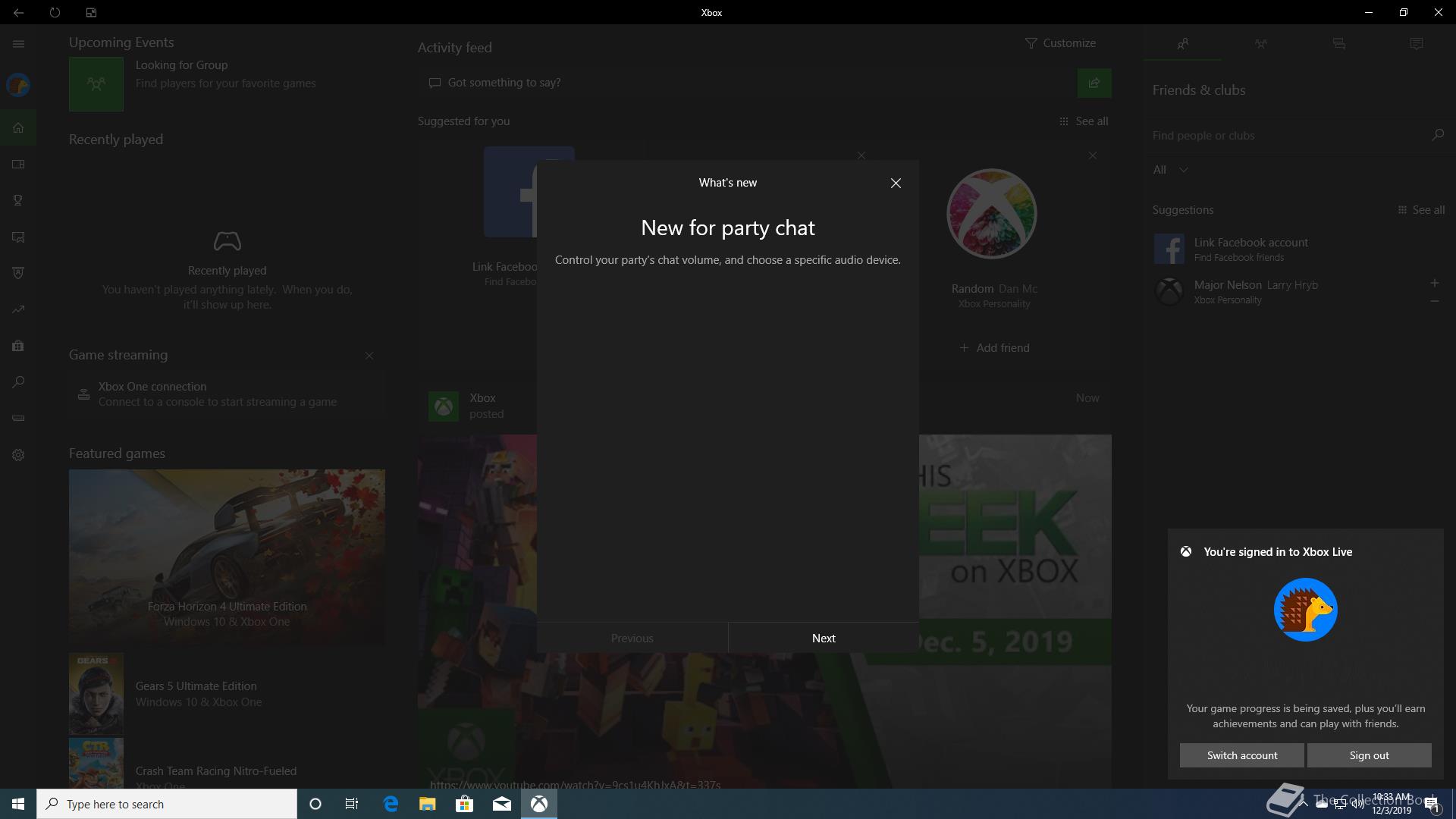Click profile avatar in the Xbox Live popup
The width and height of the screenshot is (1456, 819).
click(x=1305, y=610)
